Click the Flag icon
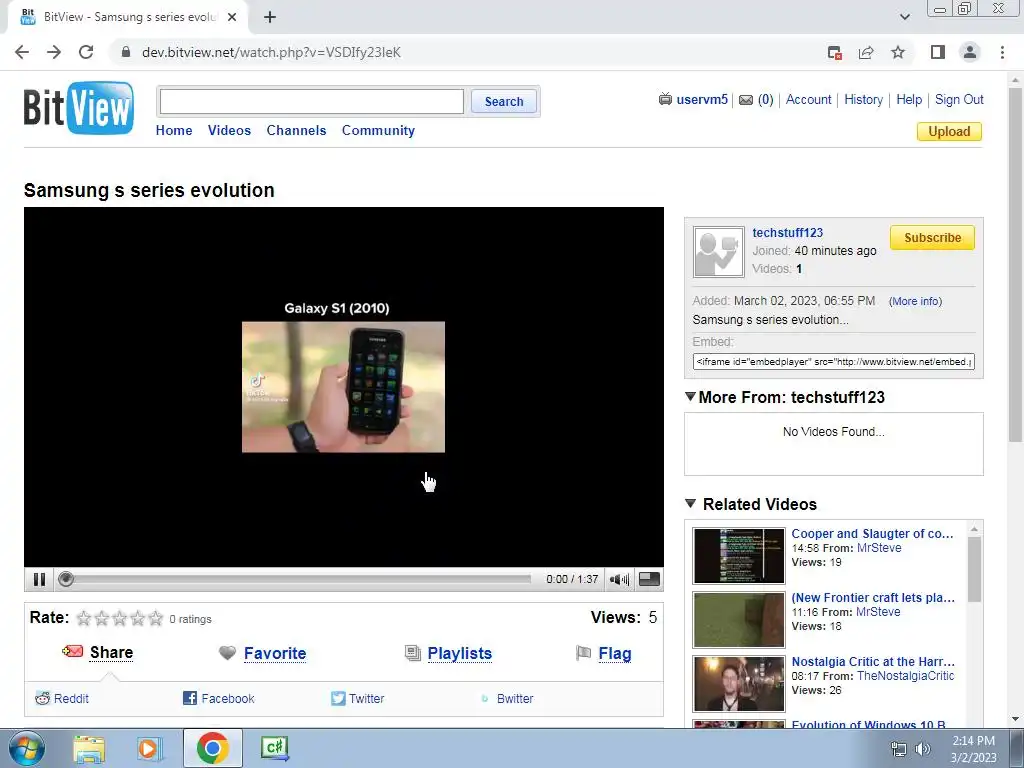The height and width of the screenshot is (768, 1024). (583, 653)
